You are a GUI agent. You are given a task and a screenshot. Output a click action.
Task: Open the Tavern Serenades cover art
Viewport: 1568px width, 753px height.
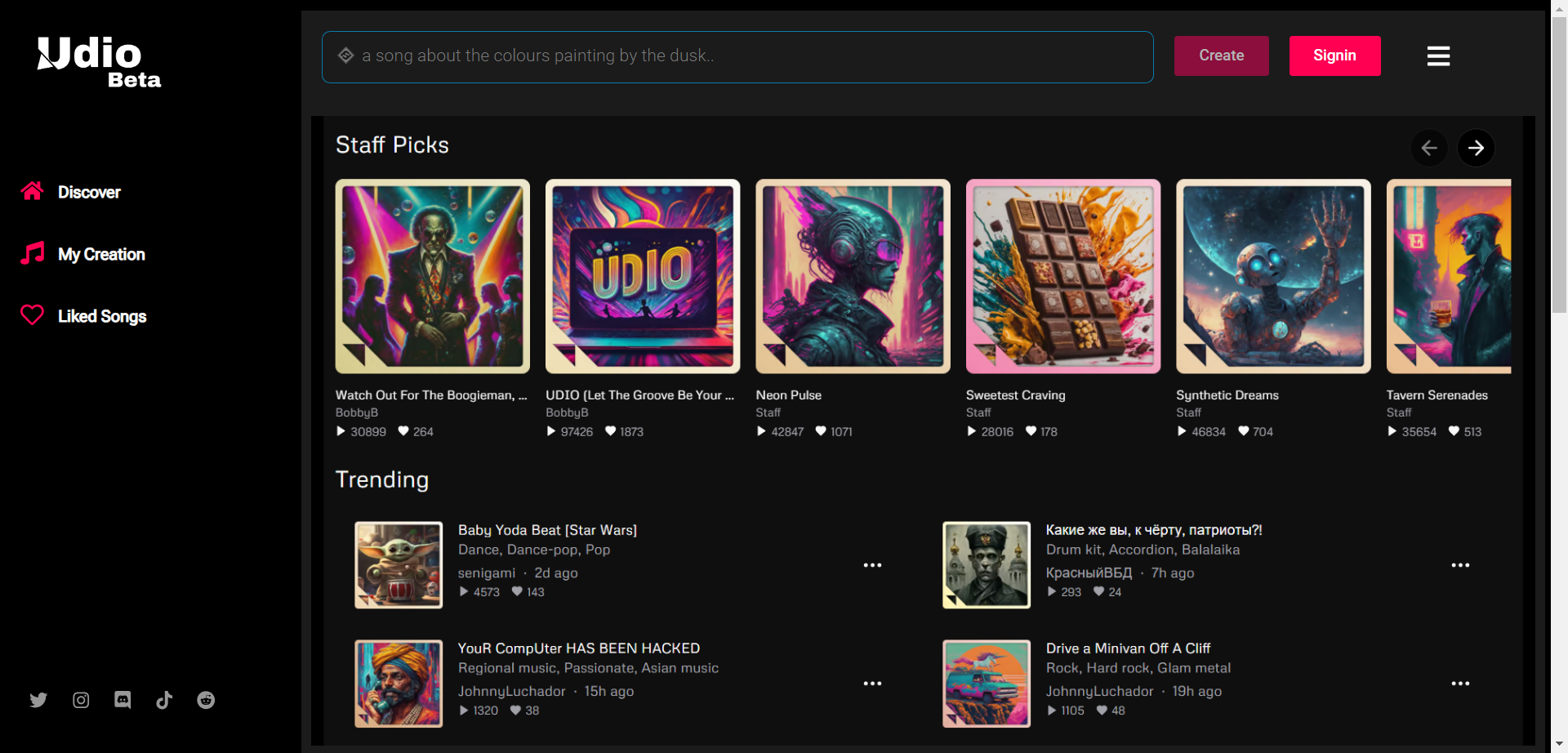pyautogui.click(x=1449, y=276)
